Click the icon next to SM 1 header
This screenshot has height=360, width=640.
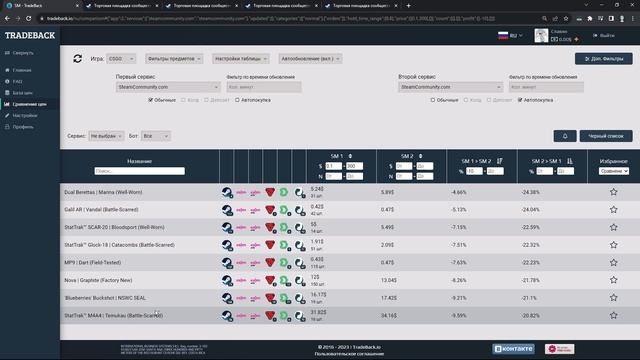[350, 156]
